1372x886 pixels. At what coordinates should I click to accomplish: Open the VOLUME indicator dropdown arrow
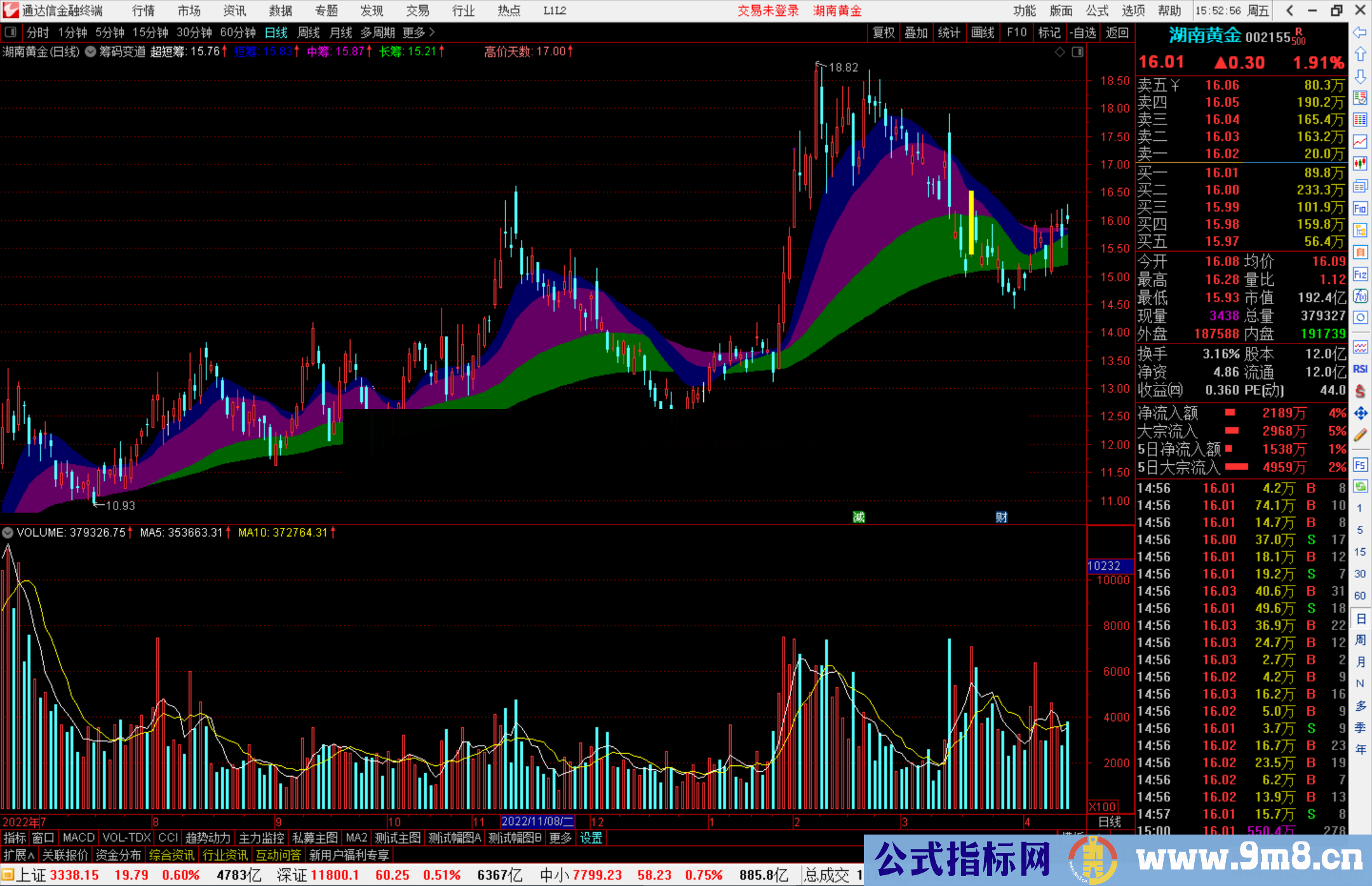(8, 533)
